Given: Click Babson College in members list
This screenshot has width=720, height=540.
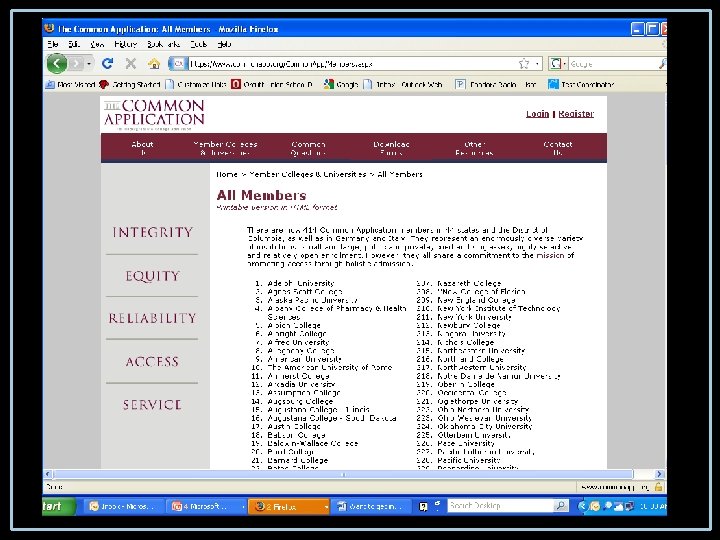Looking at the screenshot, I should click(296, 435).
